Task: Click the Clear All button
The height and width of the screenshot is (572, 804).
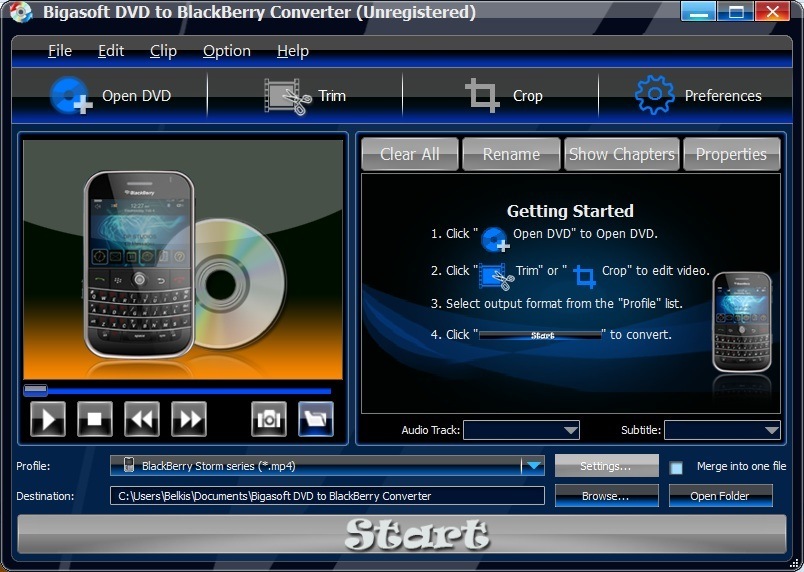Action: 410,154
